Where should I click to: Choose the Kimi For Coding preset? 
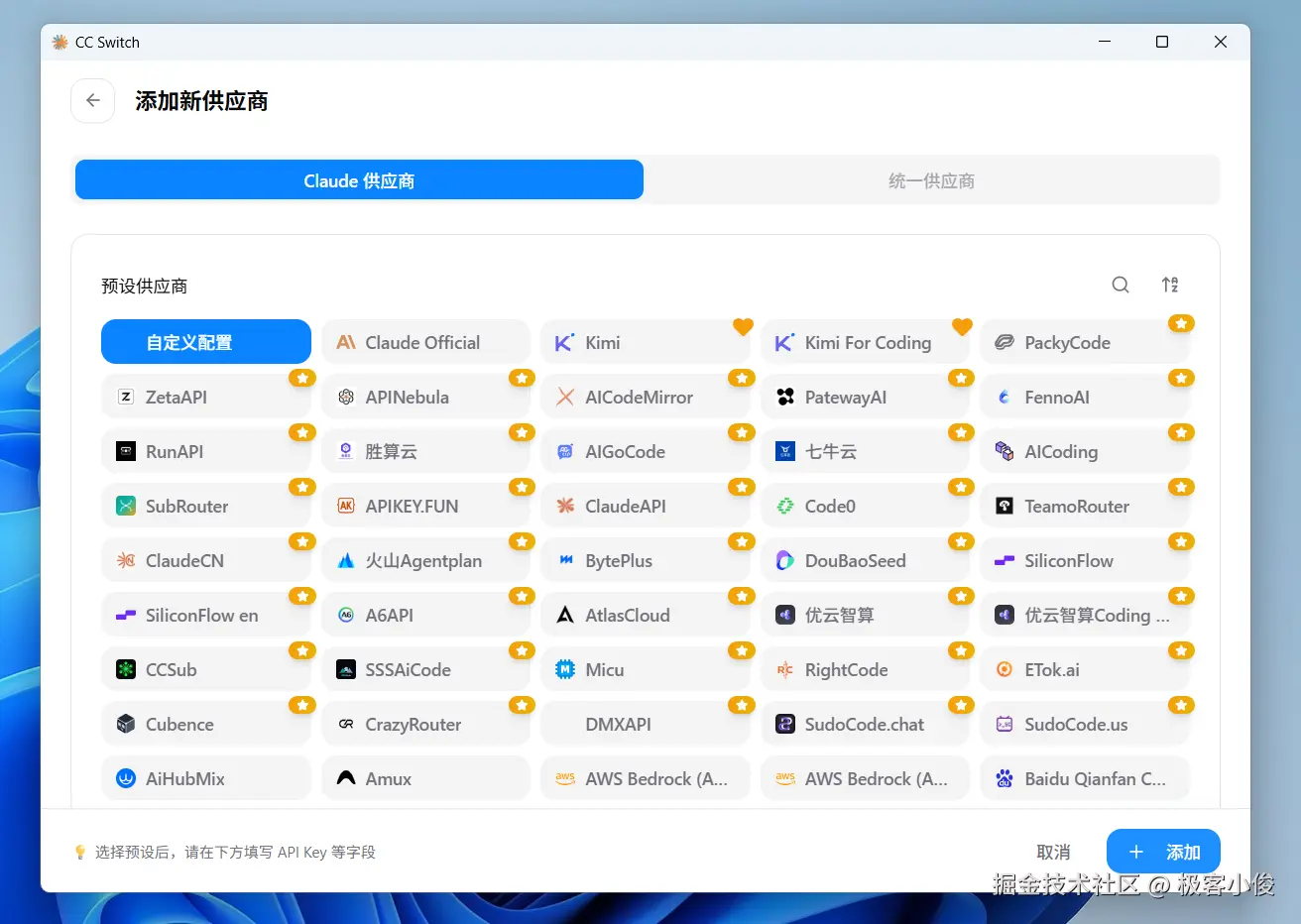[865, 342]
